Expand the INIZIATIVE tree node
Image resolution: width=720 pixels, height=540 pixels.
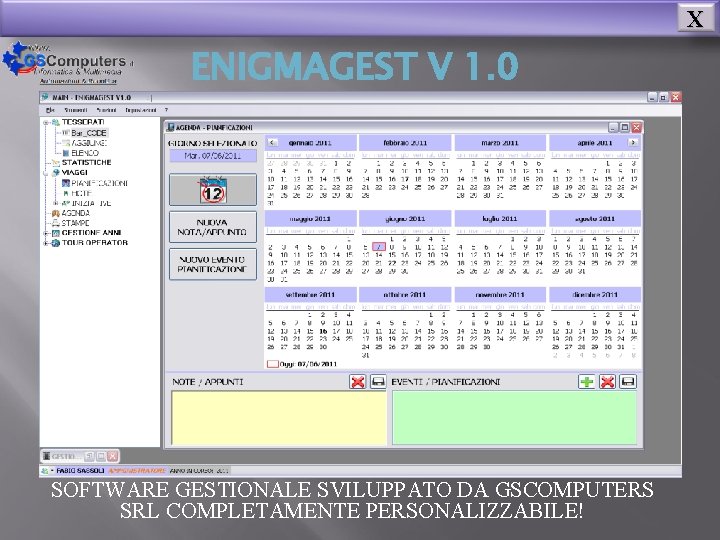[56, 203]
